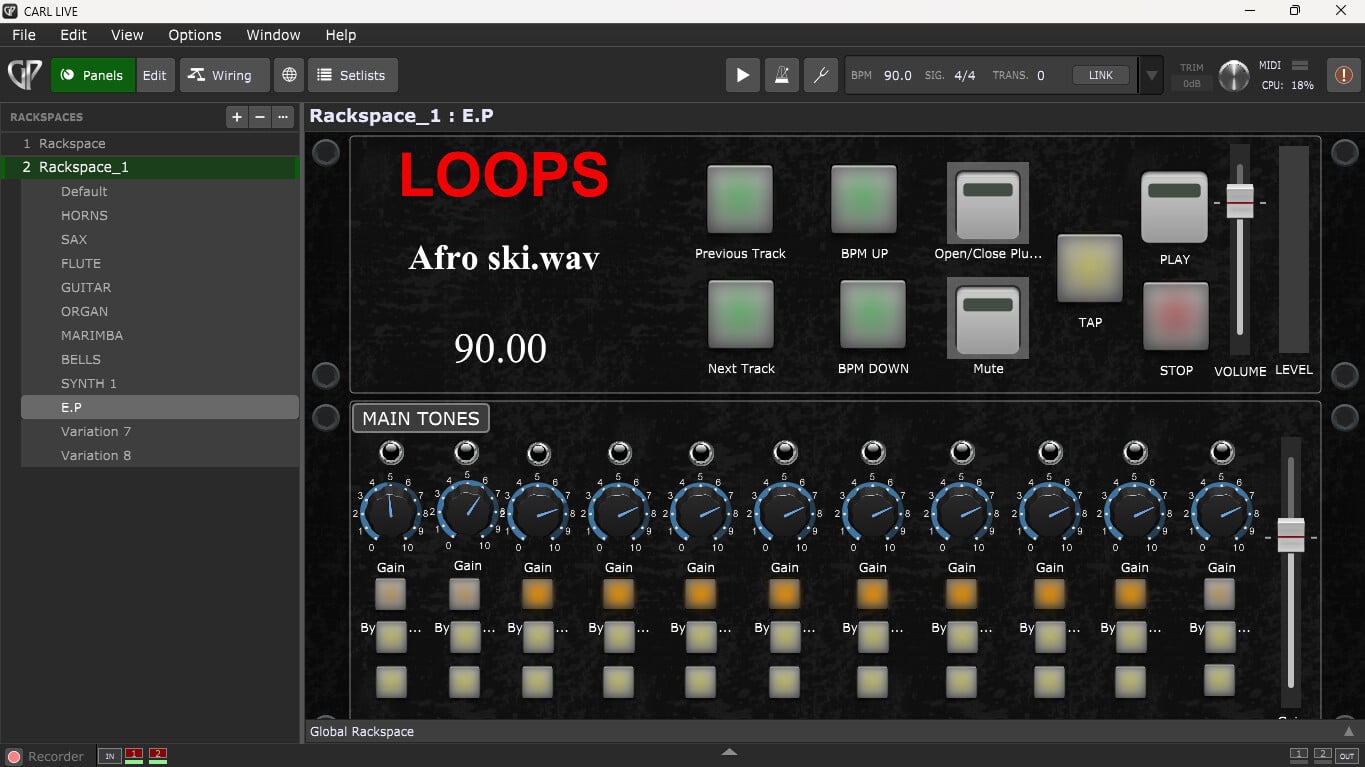Screen dimensions: 1365x767
Task: Click the VOLUME slider handle
Action: coord(1240,201)
